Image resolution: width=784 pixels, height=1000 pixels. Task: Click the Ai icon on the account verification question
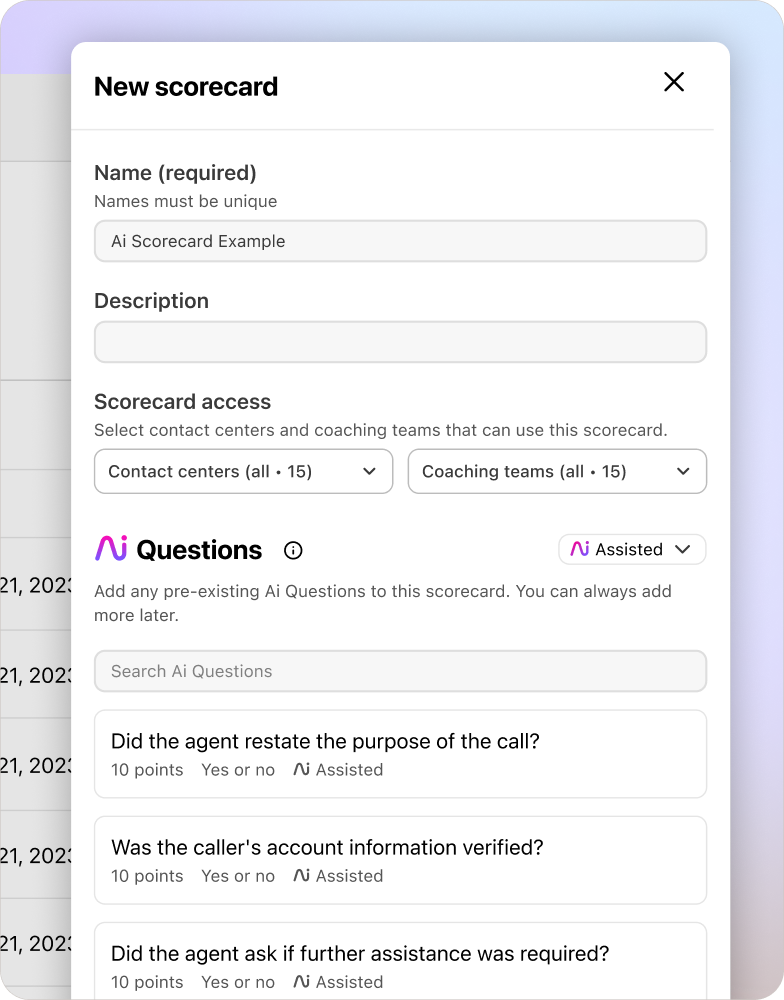(300, 875)
